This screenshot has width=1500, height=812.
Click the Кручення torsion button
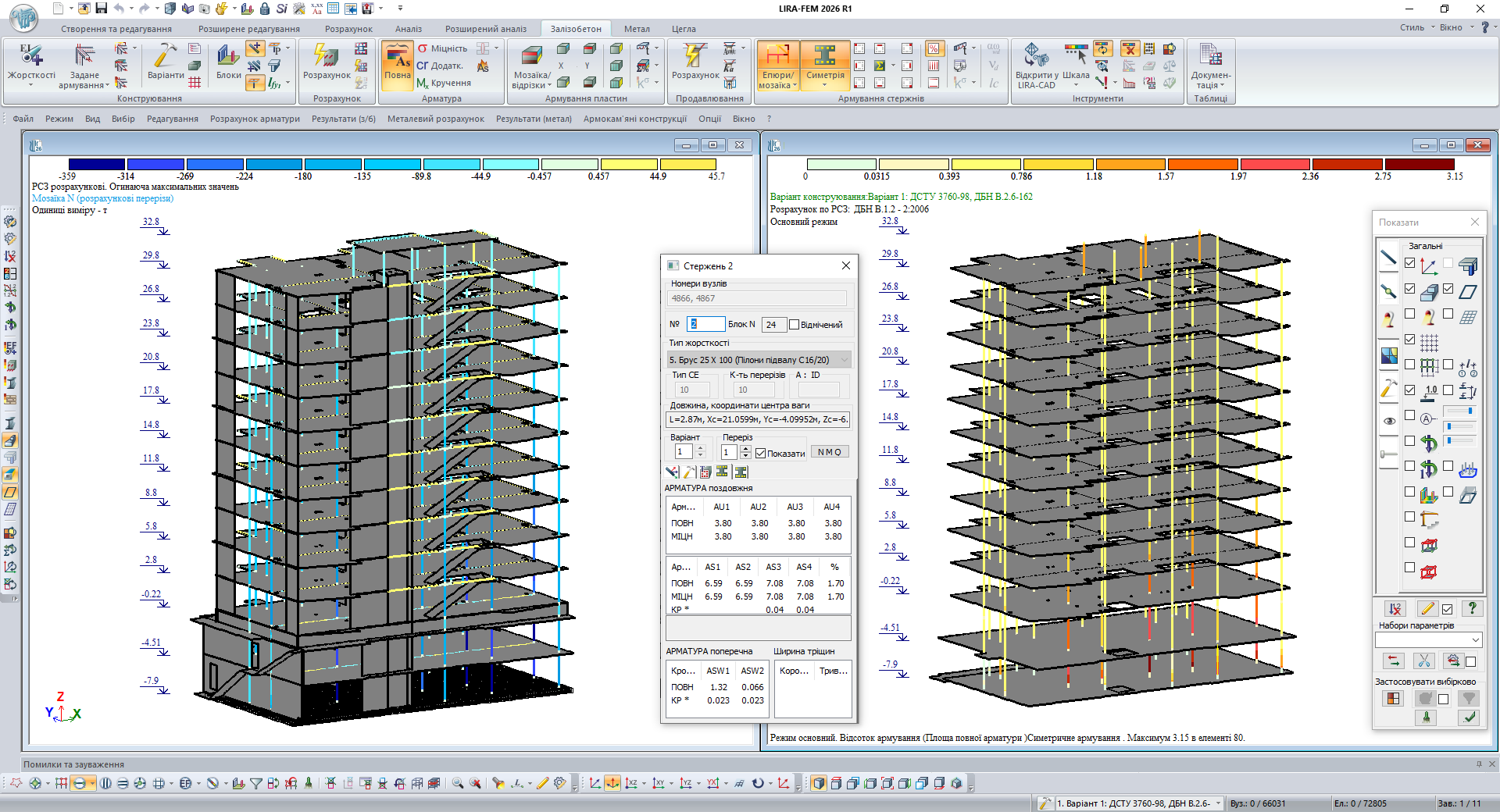coord(444,83)
